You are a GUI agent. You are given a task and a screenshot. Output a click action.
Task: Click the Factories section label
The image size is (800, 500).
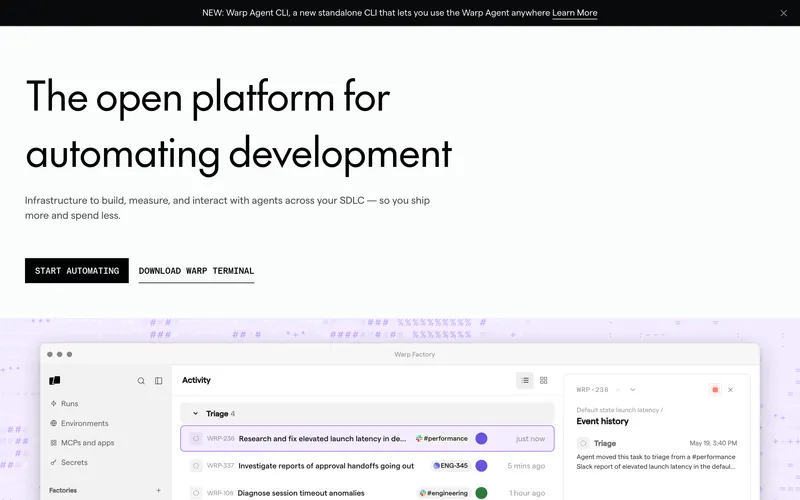(x=63, y=490)
